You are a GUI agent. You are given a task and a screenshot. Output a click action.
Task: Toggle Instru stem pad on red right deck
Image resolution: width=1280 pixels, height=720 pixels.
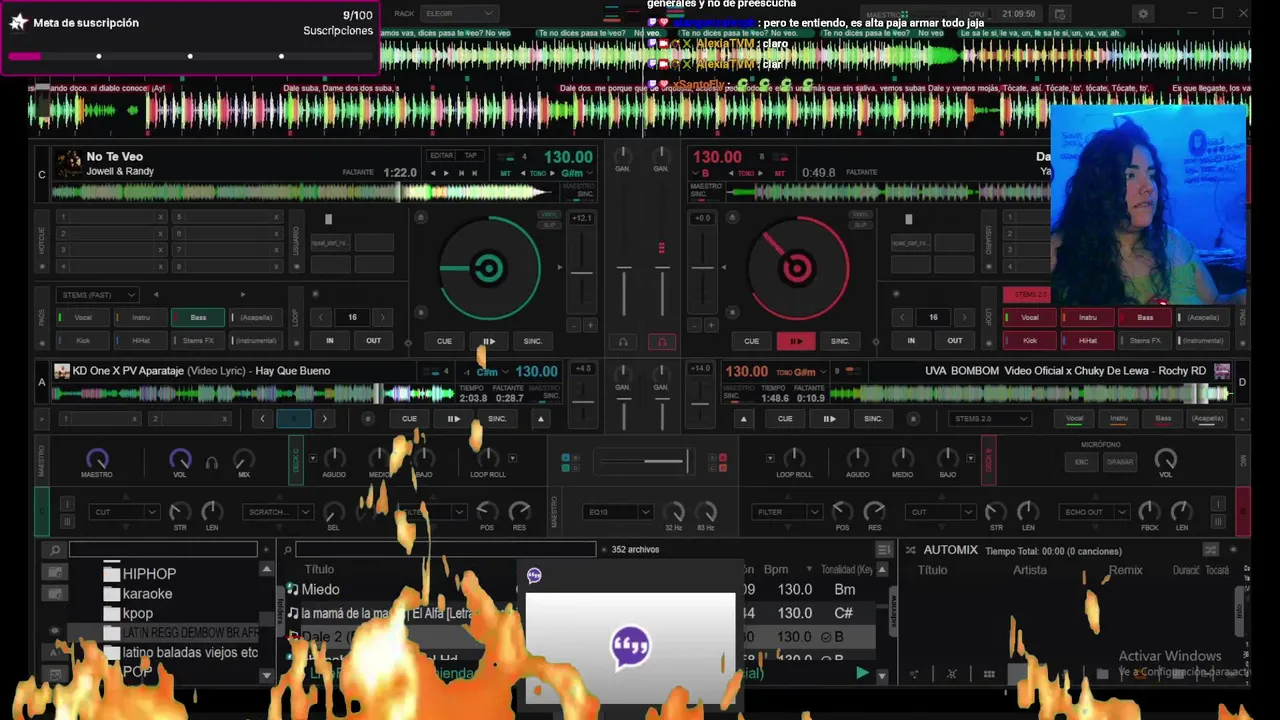tap(1087, 317)
